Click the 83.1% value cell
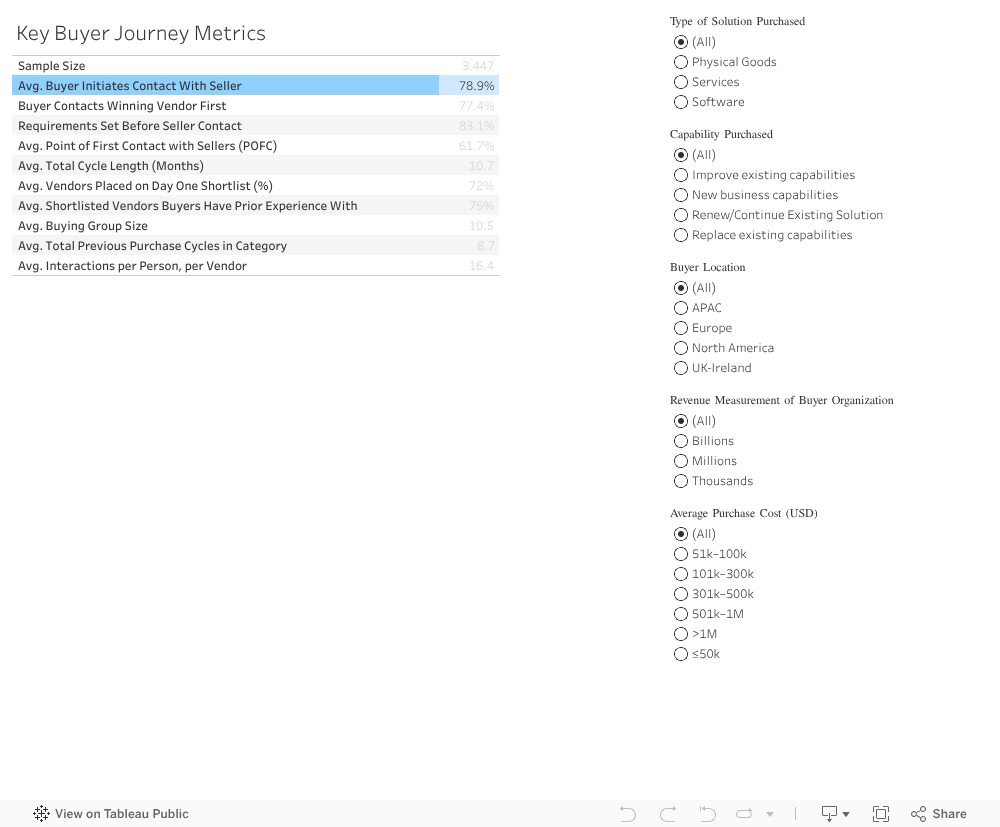The image size is (1000, 827). 469,126
